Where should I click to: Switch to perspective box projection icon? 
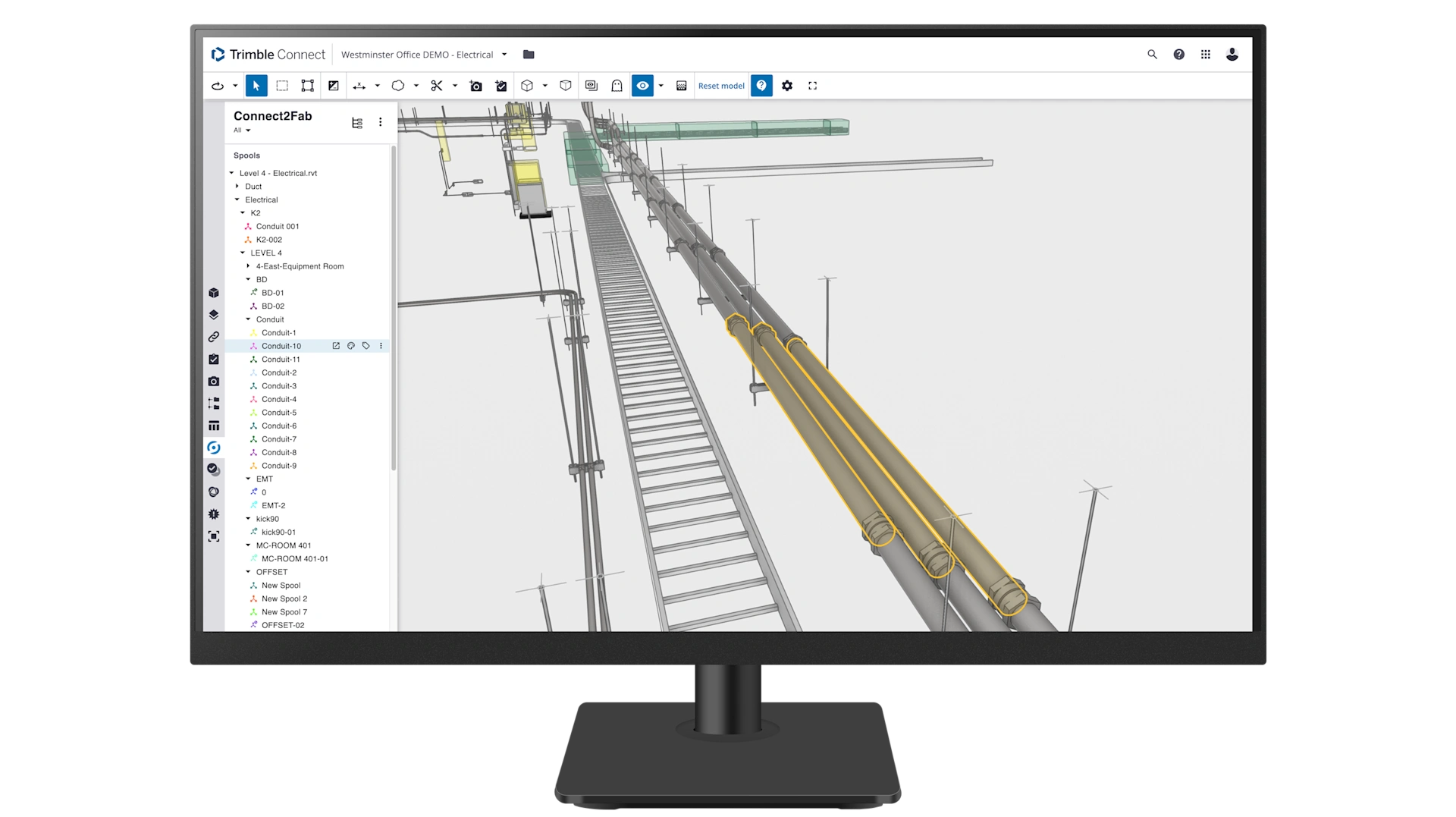tap(566, 86)
